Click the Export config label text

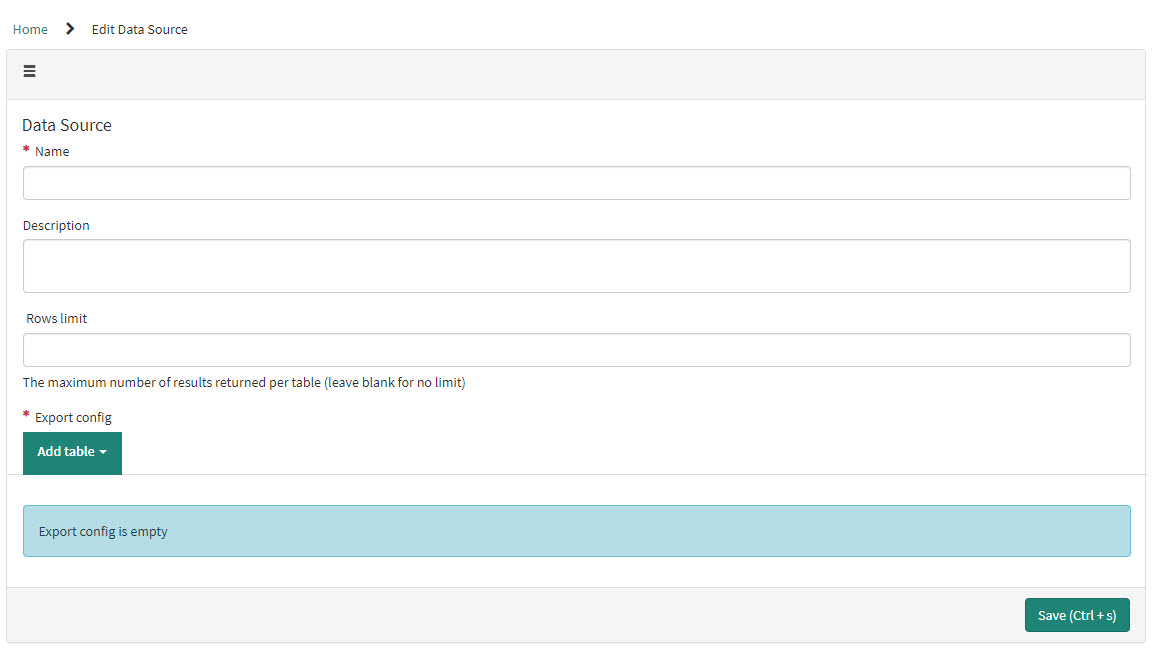[73, 417]
